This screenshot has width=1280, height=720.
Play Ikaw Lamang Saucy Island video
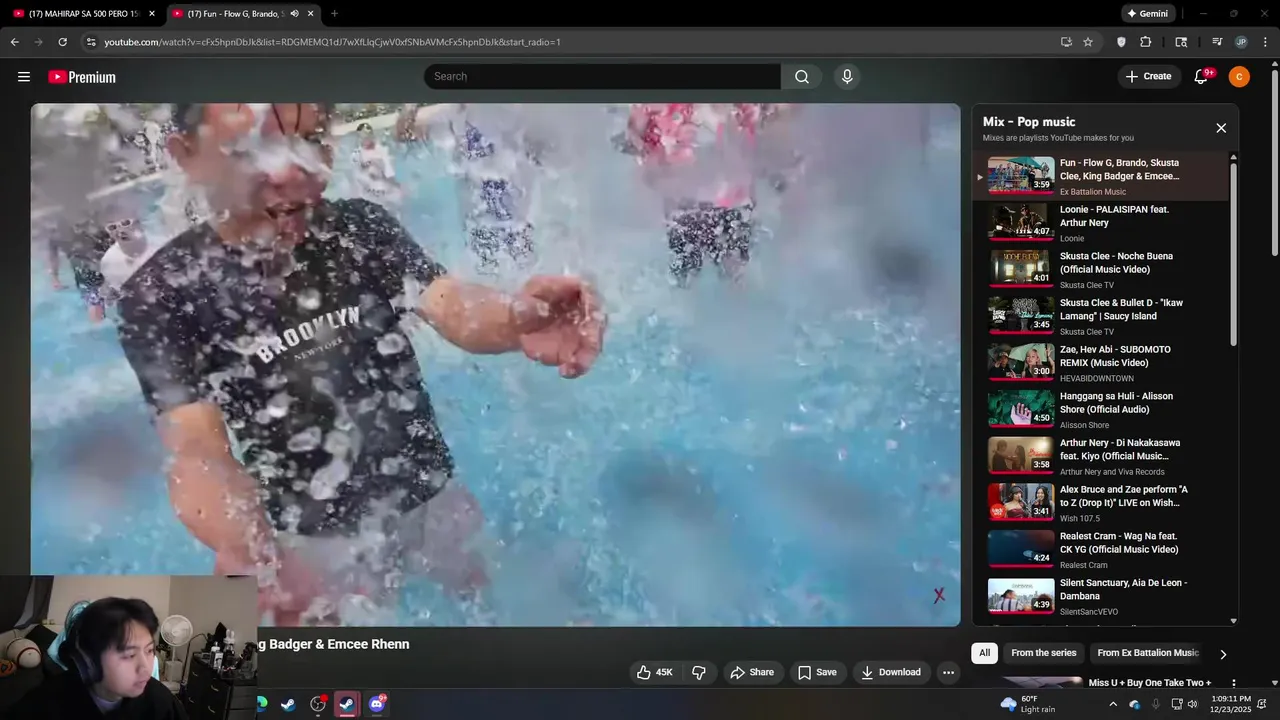(1100, 317)
